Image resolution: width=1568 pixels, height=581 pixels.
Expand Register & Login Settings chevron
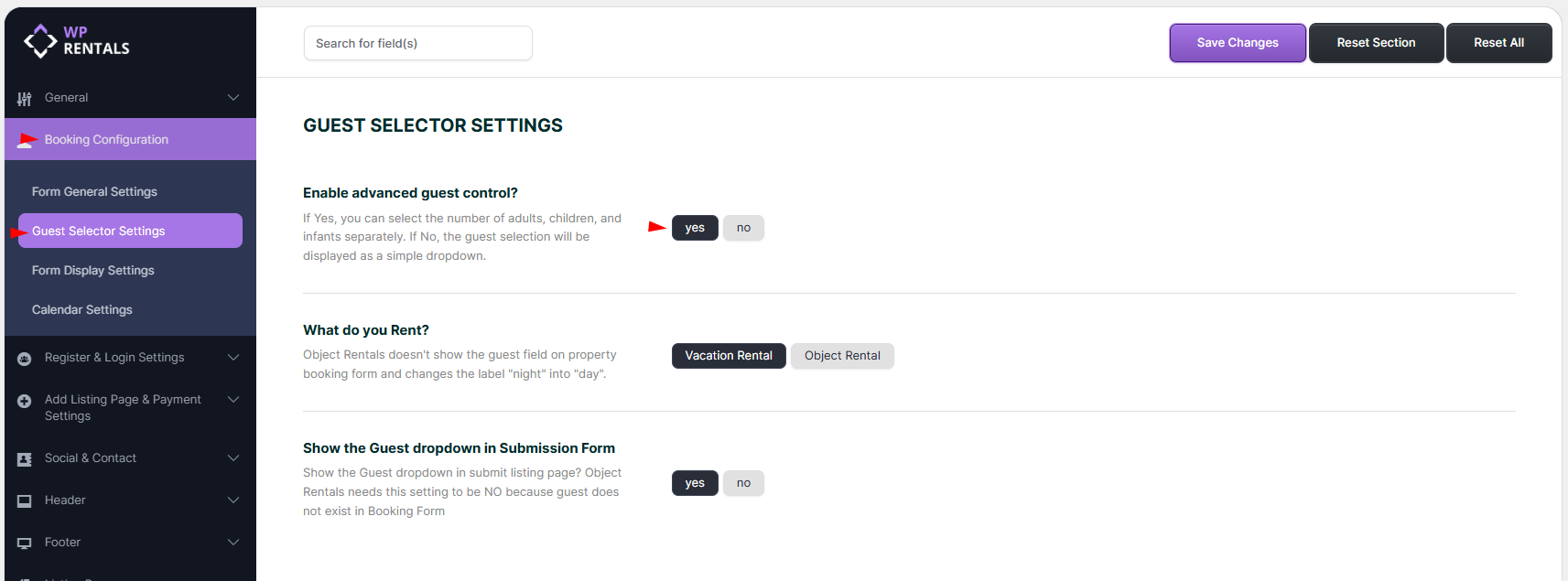coord(233,358)
